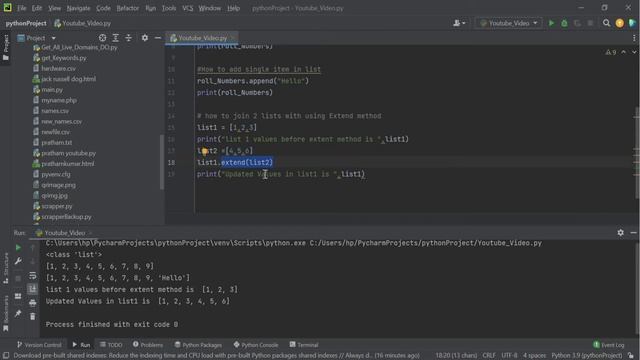Open the Tools menu
The width and height of the screenshot is (640, 360).
tap(169, 8)
